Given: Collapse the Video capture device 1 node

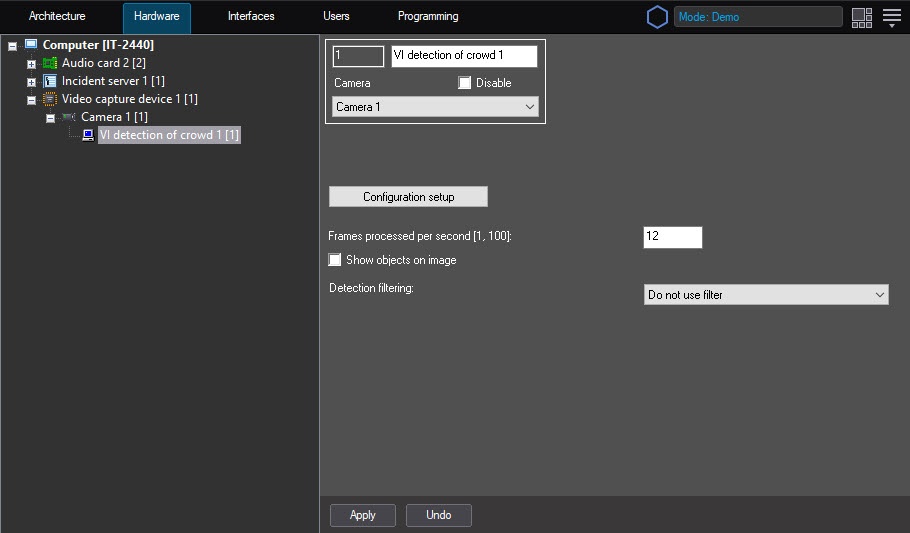Looking at the screenshot, I should [31, 100].
